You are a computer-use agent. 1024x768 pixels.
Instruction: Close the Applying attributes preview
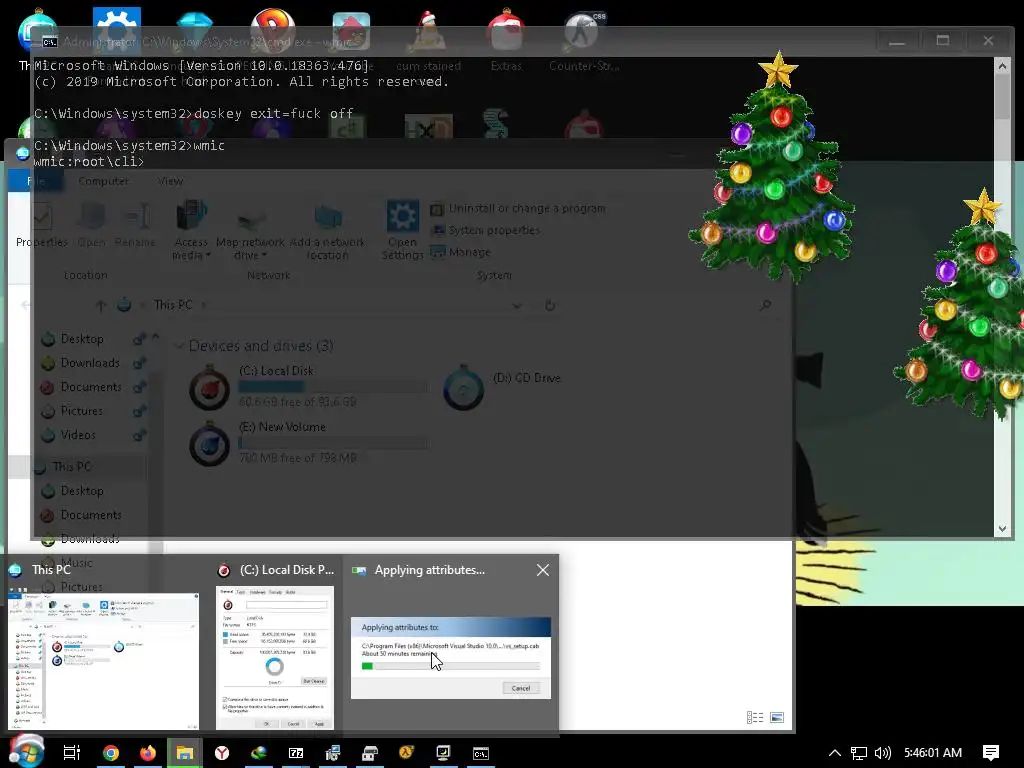pyautogui.click(x=543, y=570)
